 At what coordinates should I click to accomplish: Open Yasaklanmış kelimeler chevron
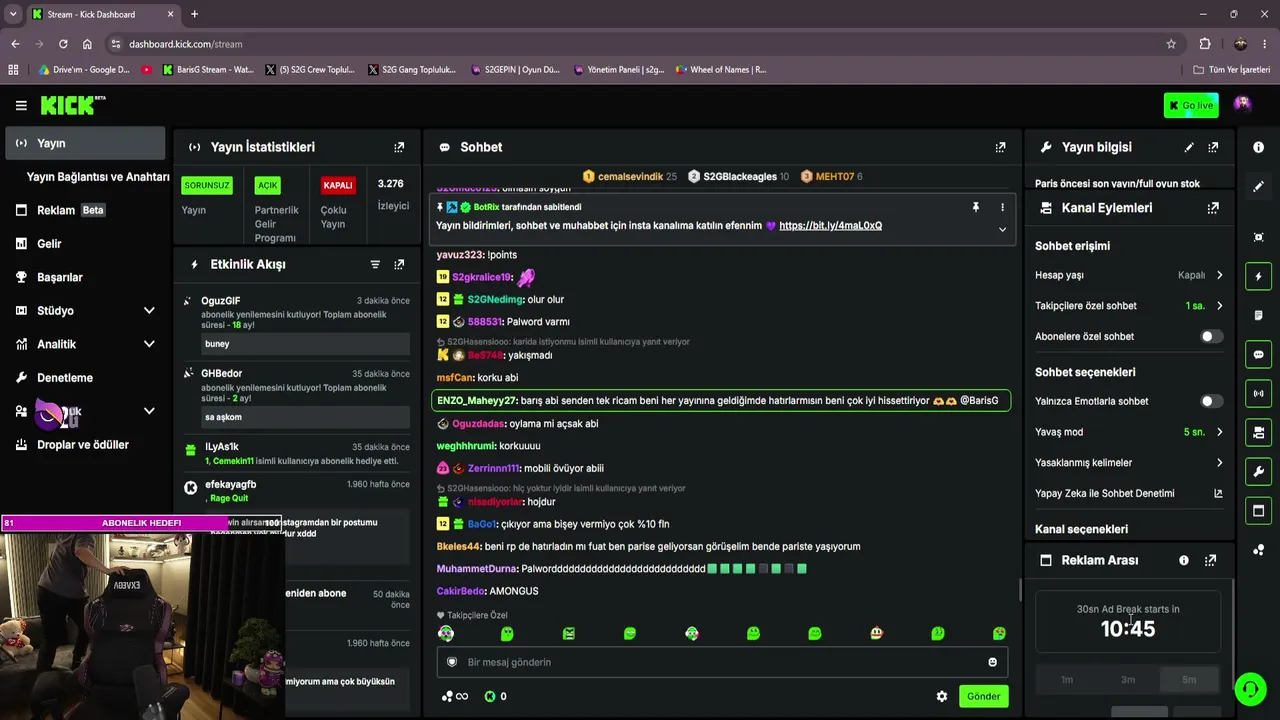[x=1219, y=463]
